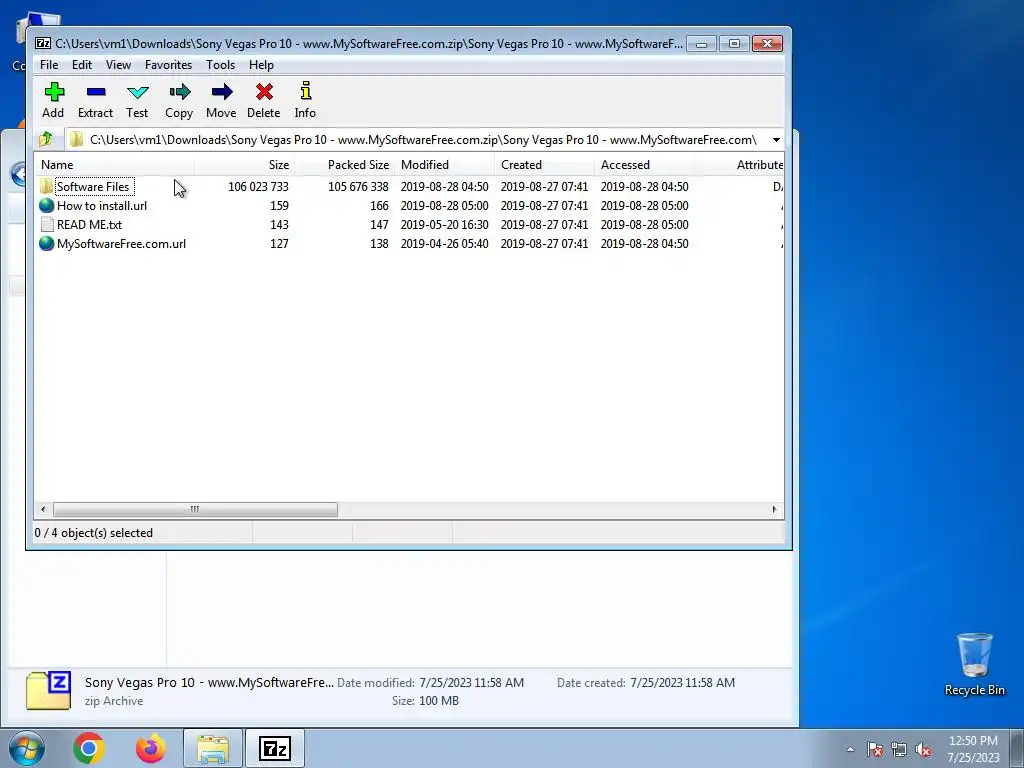Open the Favorites menu

point(168,65)
